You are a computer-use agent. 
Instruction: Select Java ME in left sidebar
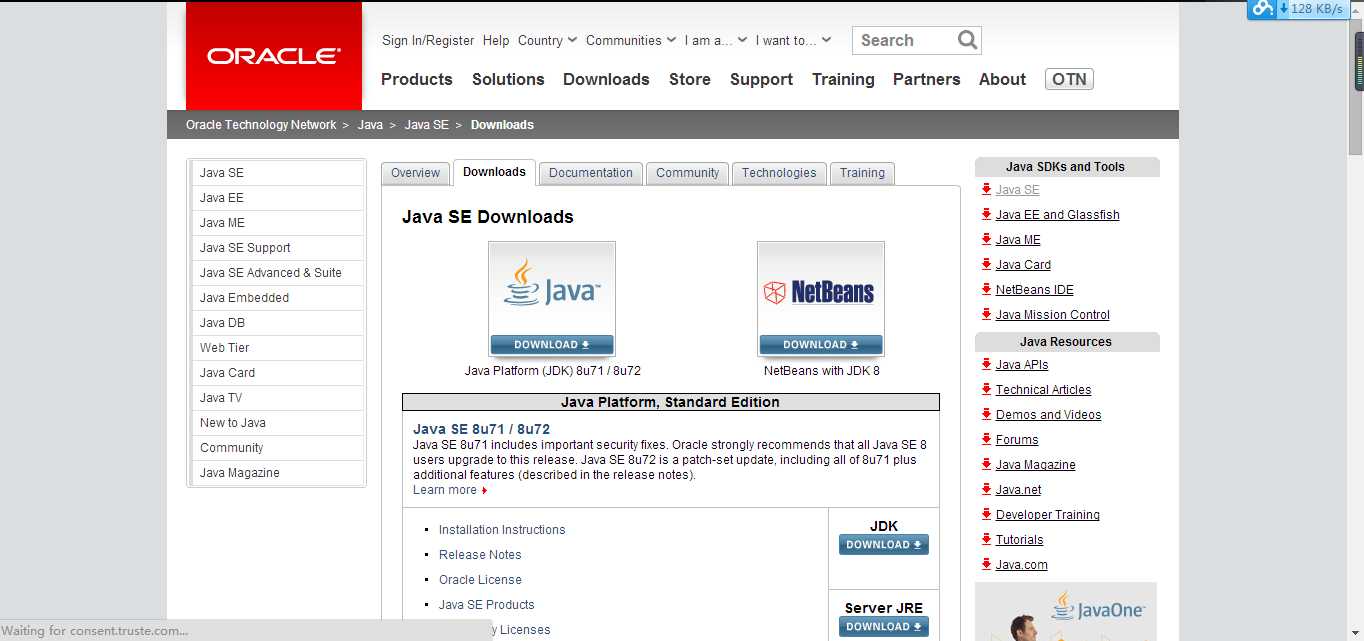(x=277, y=223)
